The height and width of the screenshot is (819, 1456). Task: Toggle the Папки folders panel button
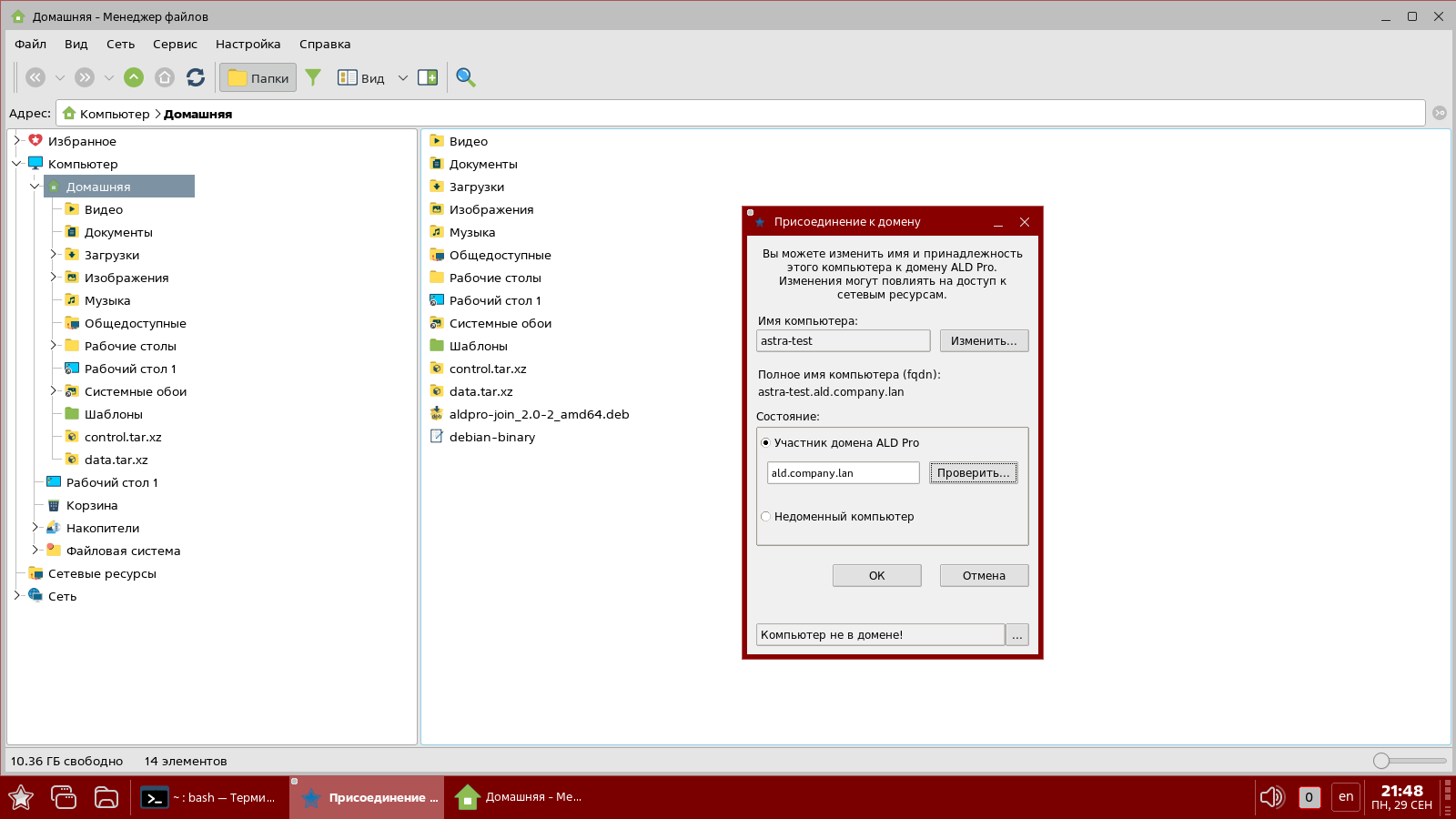tap(258, 78)
